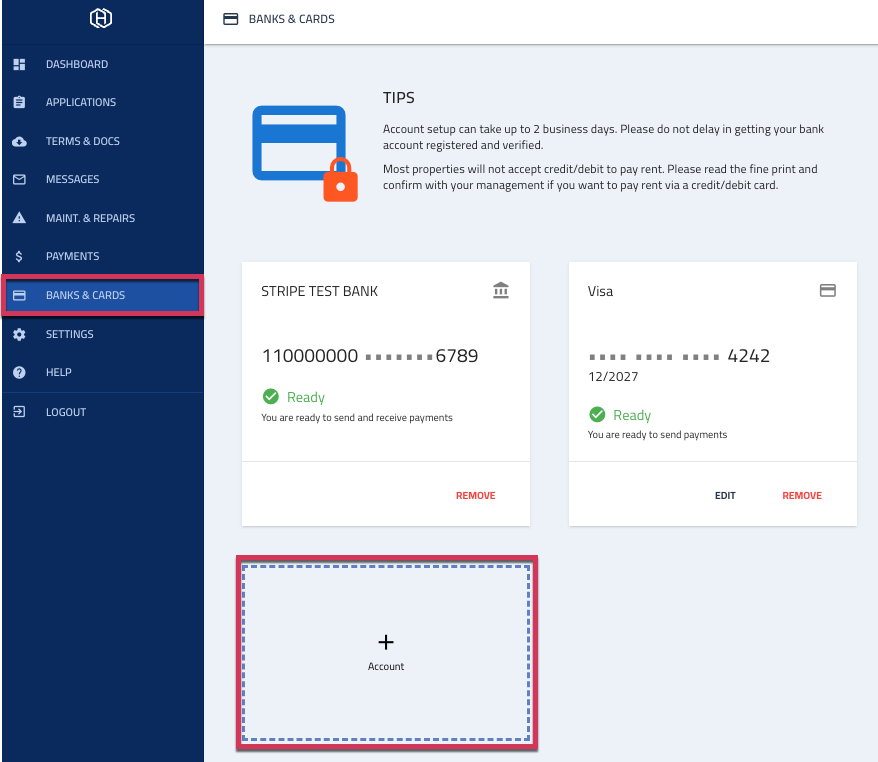Screen dimensions: 878x762
Task: Click the app logo atop the sidebar
Action: [x=101, y=19]
